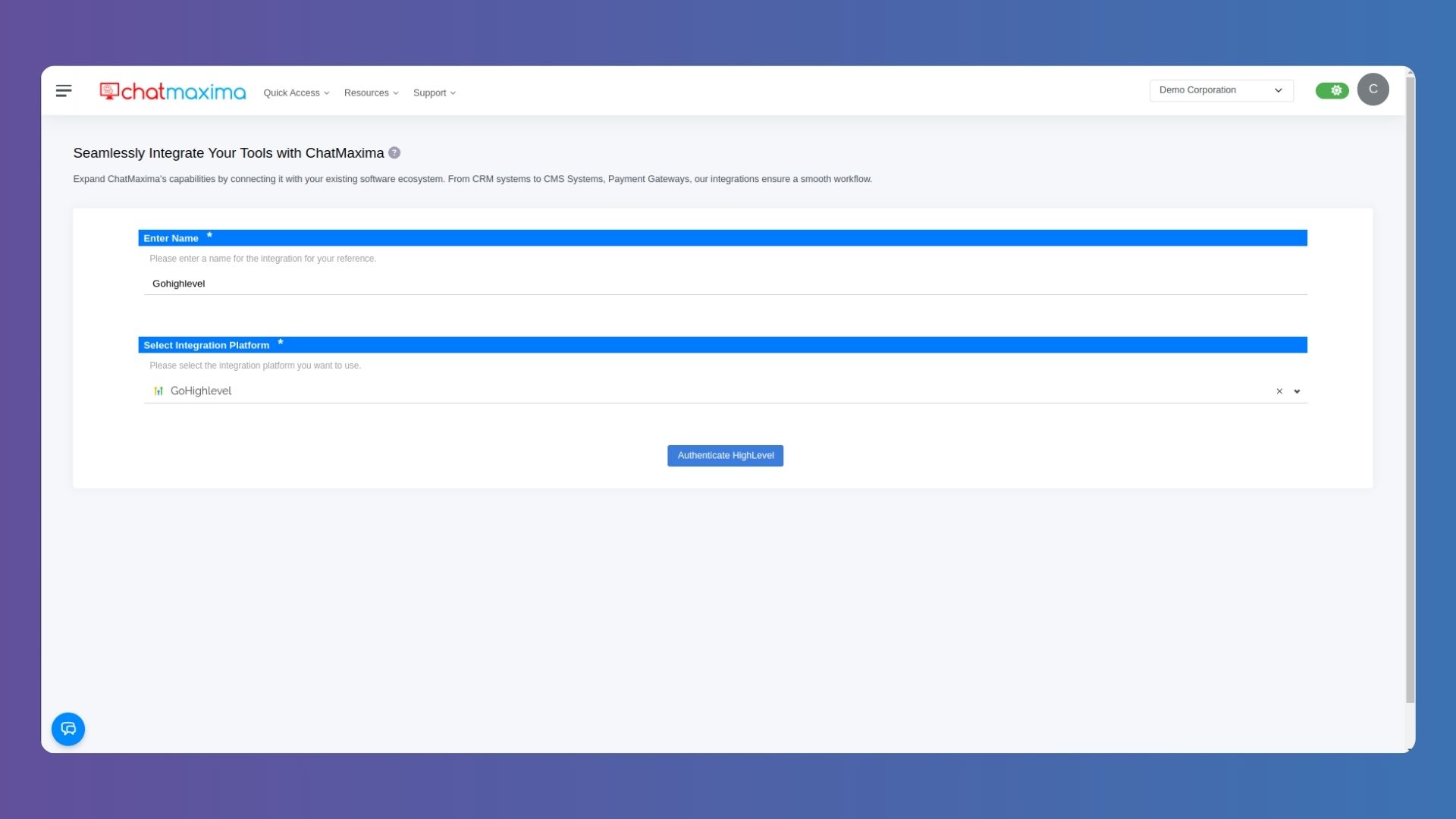Image resolution: width=1456 pixels, height=819 pixels.
Task: Click the ChatMaxima logo
Action: 172,91
